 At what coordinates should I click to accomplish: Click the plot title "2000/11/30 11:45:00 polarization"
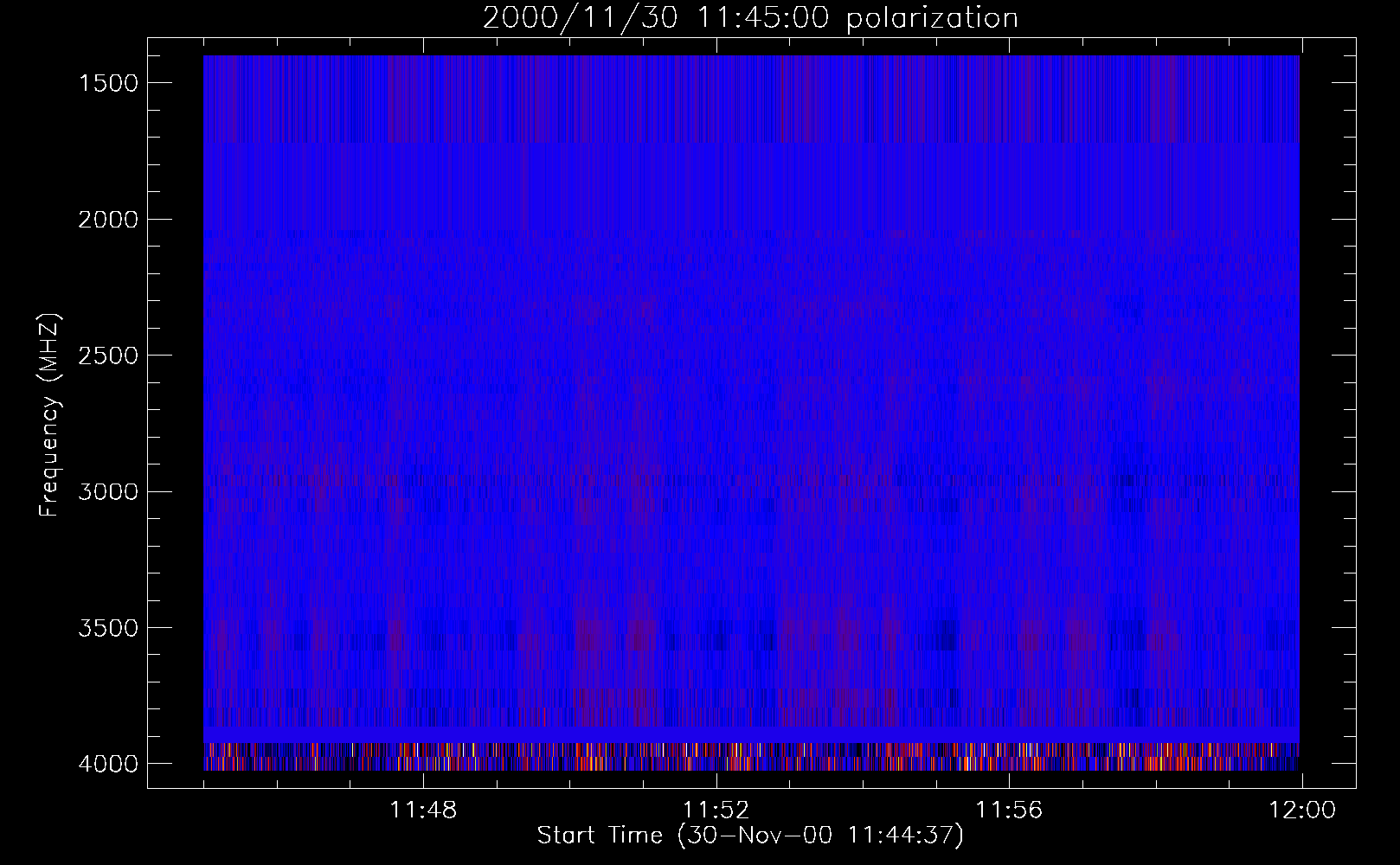point(750,18)
